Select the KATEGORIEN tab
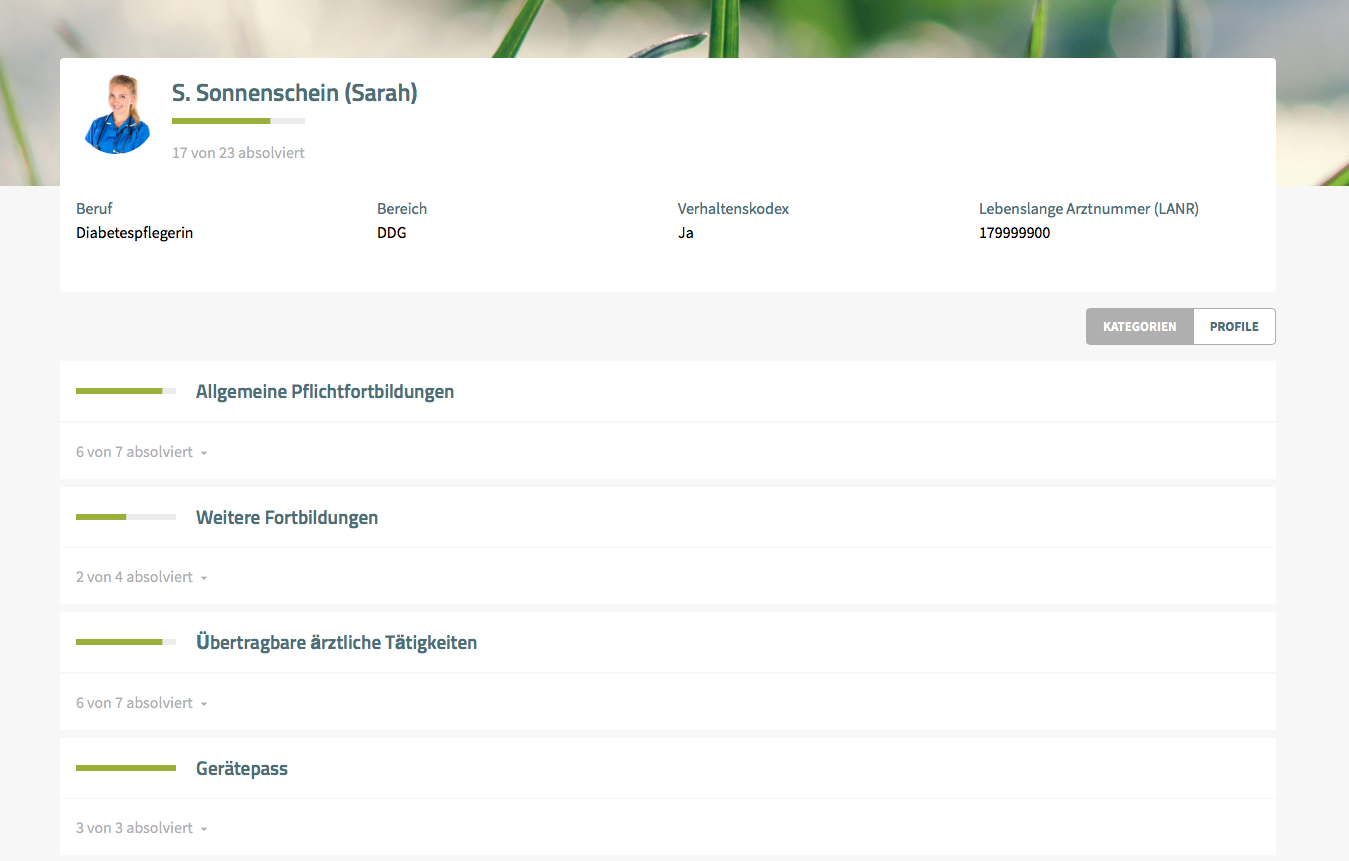Viewport: 1349px width, 861px height. pos(1140,327)
